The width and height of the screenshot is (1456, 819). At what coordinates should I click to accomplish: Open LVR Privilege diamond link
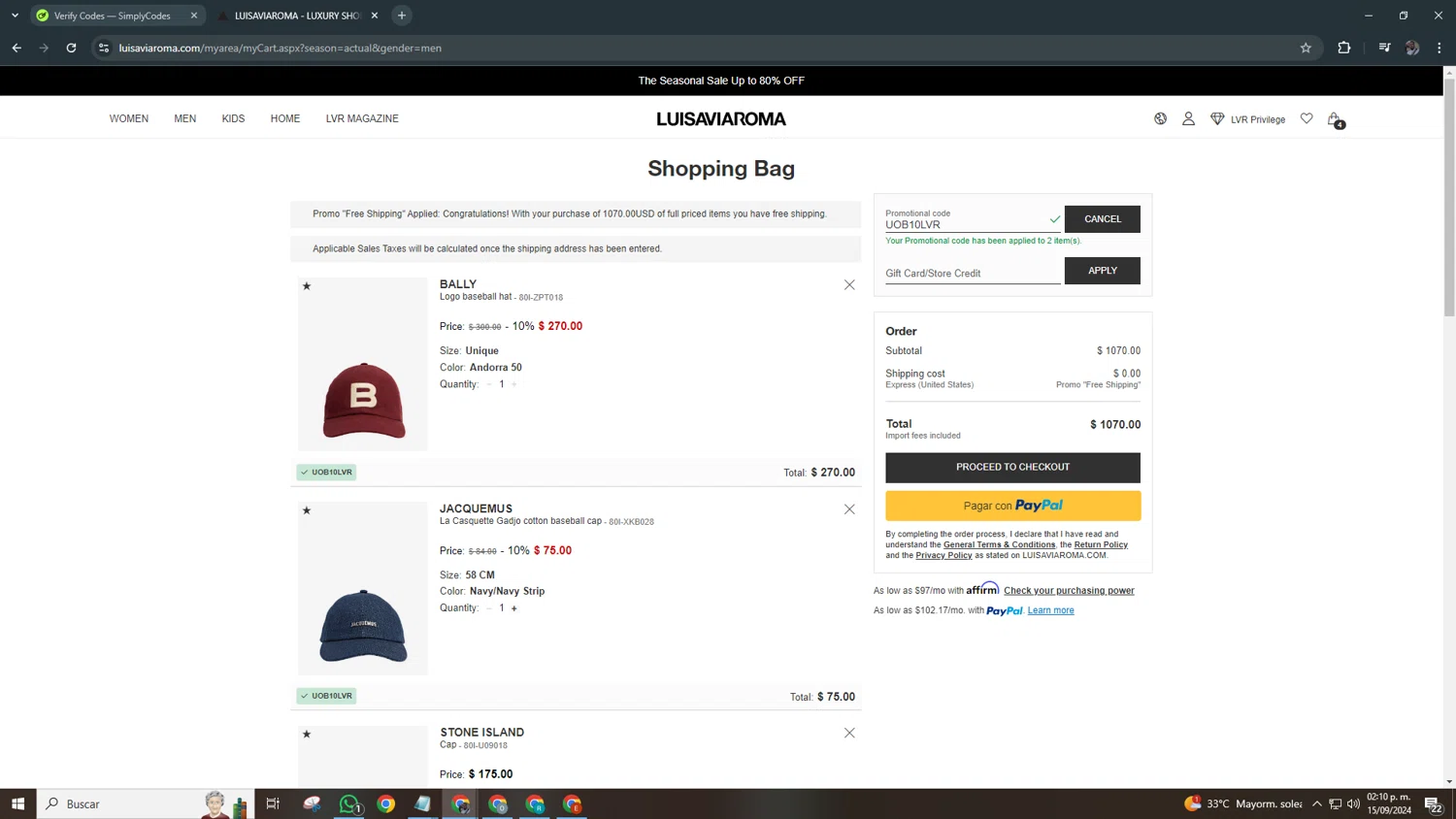point(1247,119)
